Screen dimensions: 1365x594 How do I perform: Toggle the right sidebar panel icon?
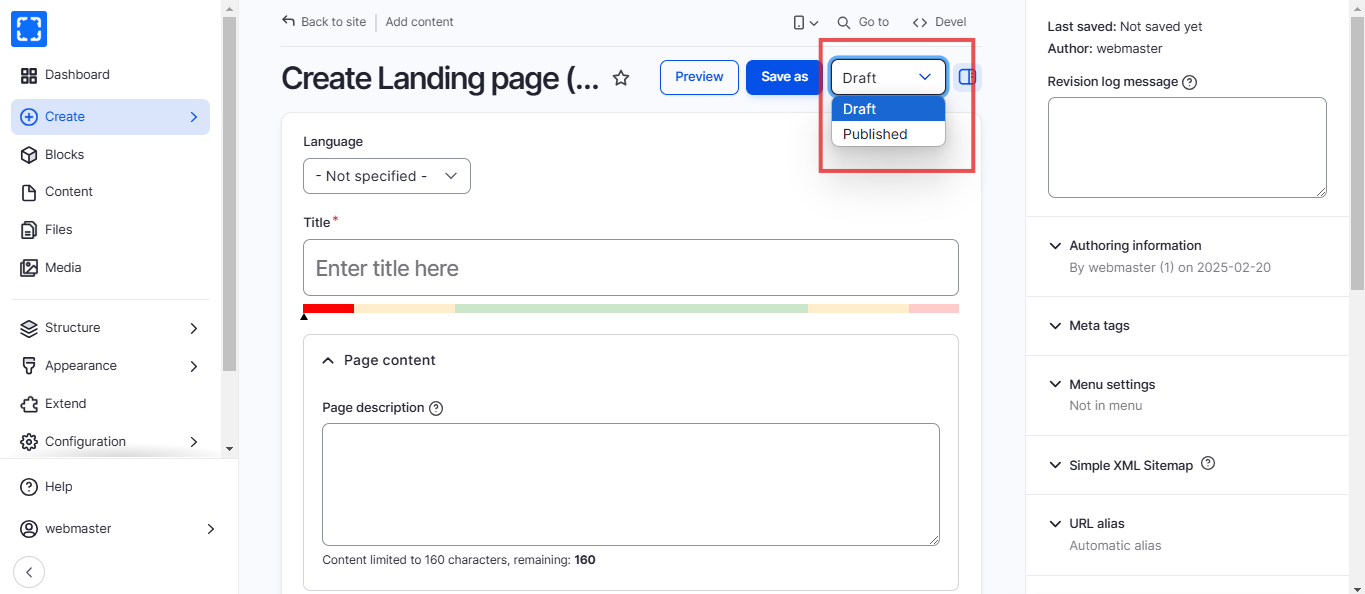coord(967,77)
